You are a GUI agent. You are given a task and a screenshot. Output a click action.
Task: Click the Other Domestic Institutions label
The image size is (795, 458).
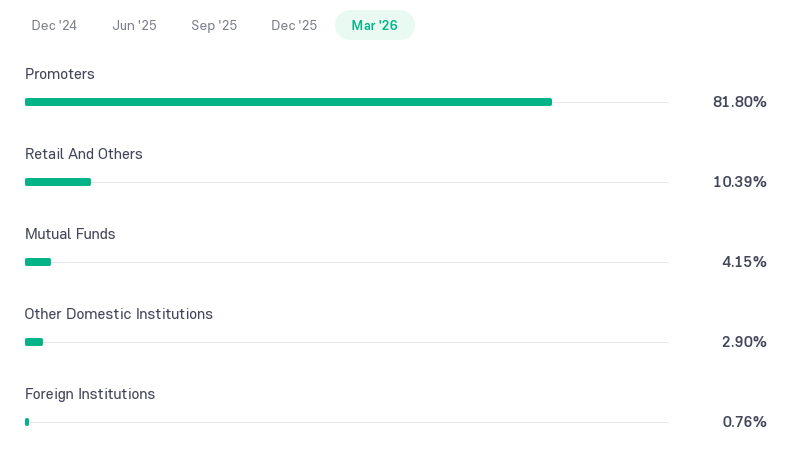click(x=119, y=314)
